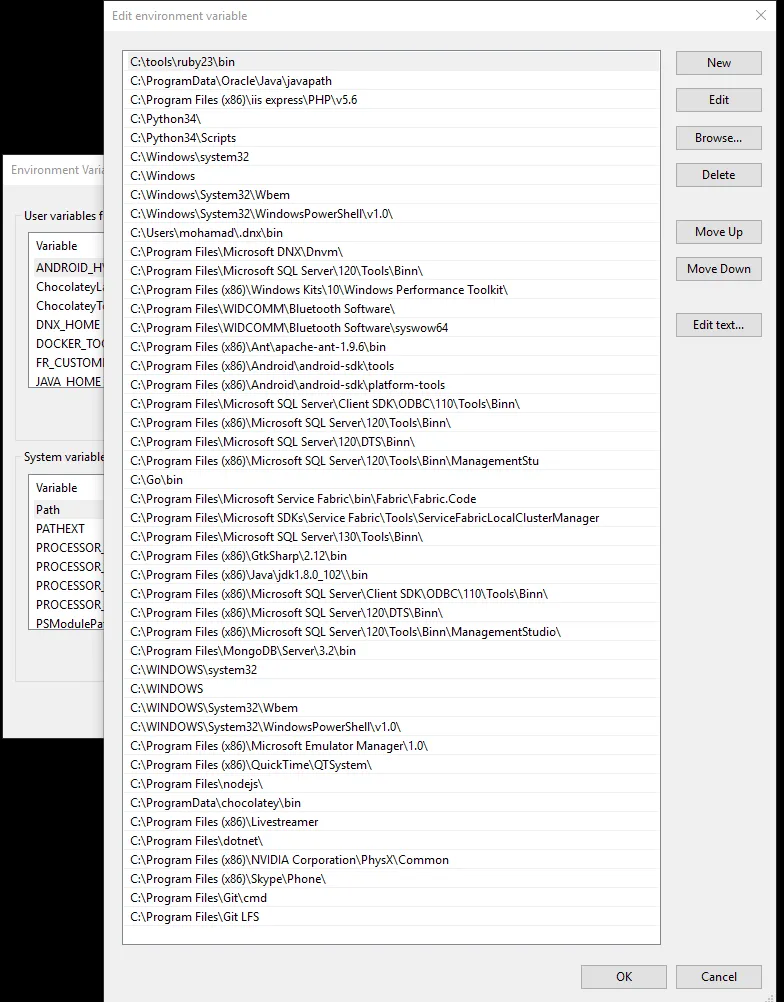Select the Microsoft Emulator Manager\1.0\ entry
Image resolution: width=784 pixels, height=1002 pixels.
[391, 746]
